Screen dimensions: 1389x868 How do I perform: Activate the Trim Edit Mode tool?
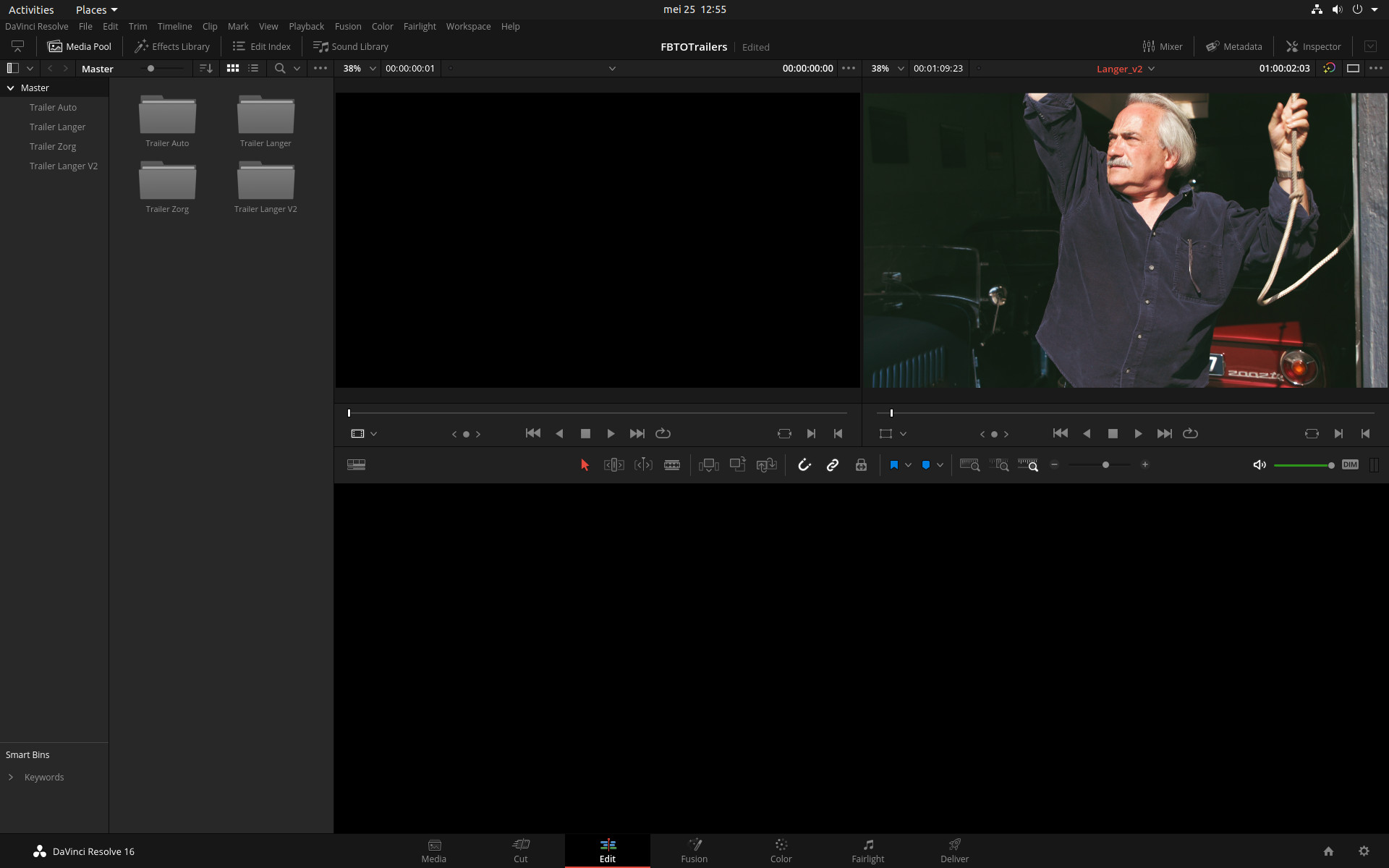(x=613, y=465)
